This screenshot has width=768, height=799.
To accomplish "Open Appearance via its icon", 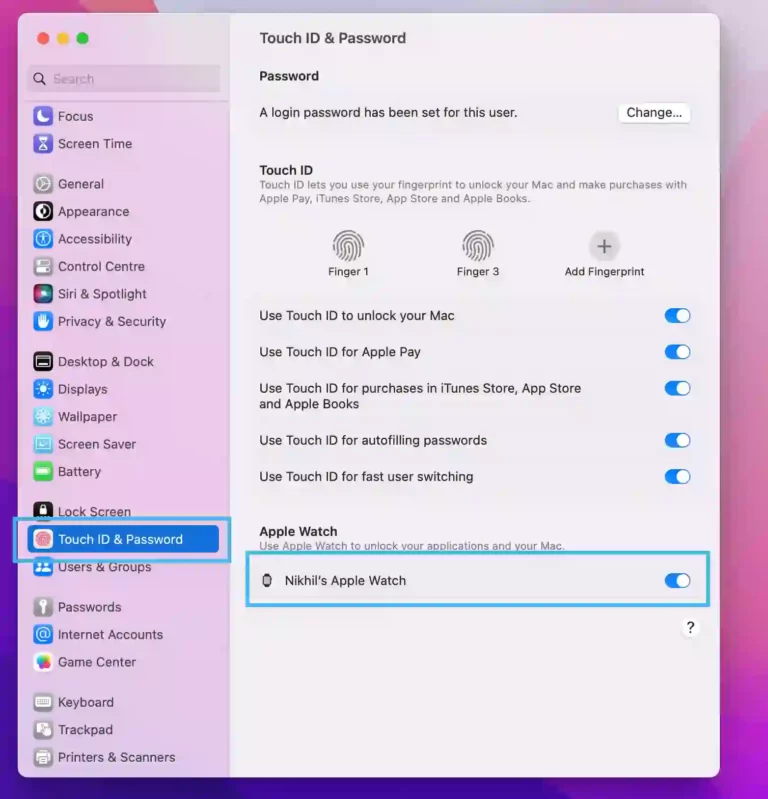I will click(x=43, y=211).
